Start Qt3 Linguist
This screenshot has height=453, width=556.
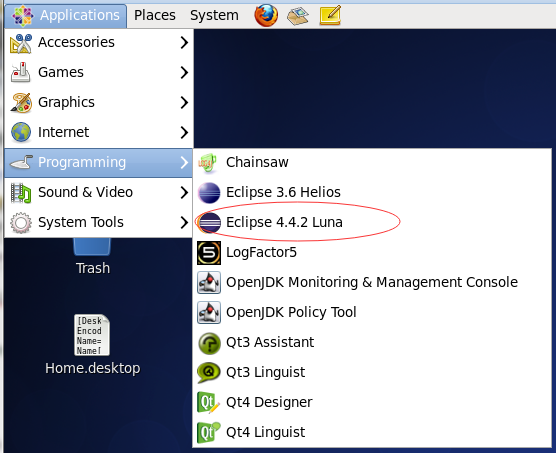[x=372, y=372]
